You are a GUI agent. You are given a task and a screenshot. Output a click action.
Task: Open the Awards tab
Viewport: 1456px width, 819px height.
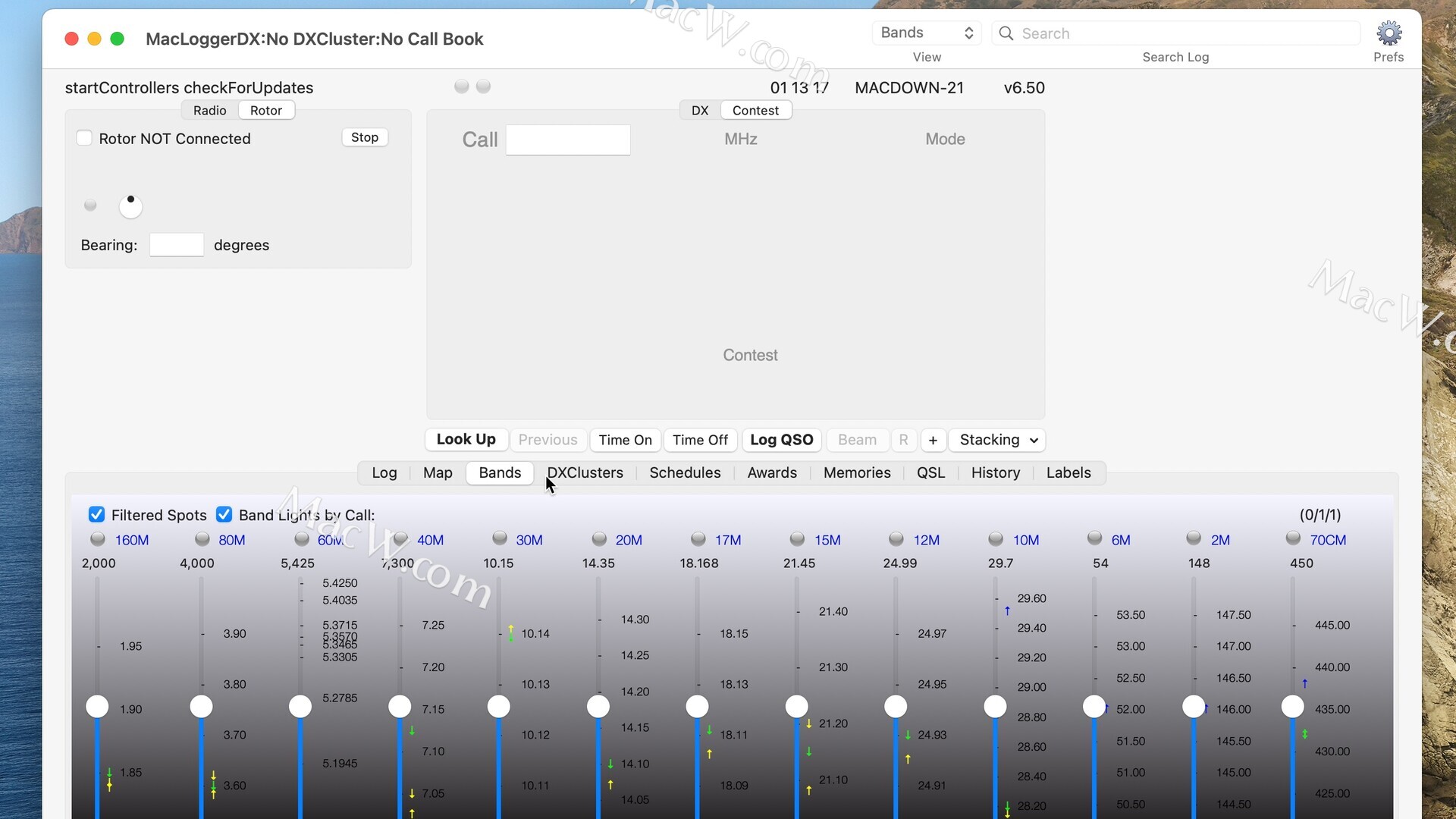[772, 472]
